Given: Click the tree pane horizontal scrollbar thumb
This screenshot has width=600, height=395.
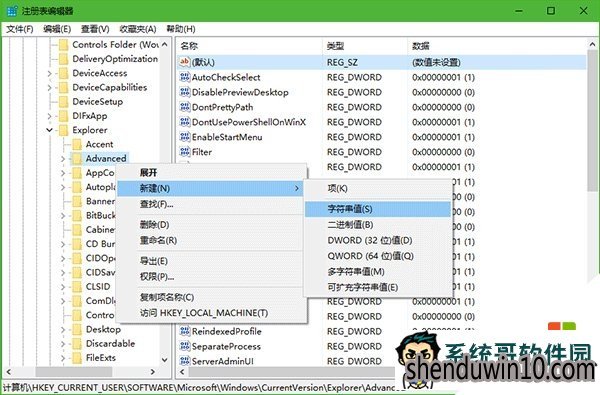Looking at the screenshot, I should coord(74,372).
